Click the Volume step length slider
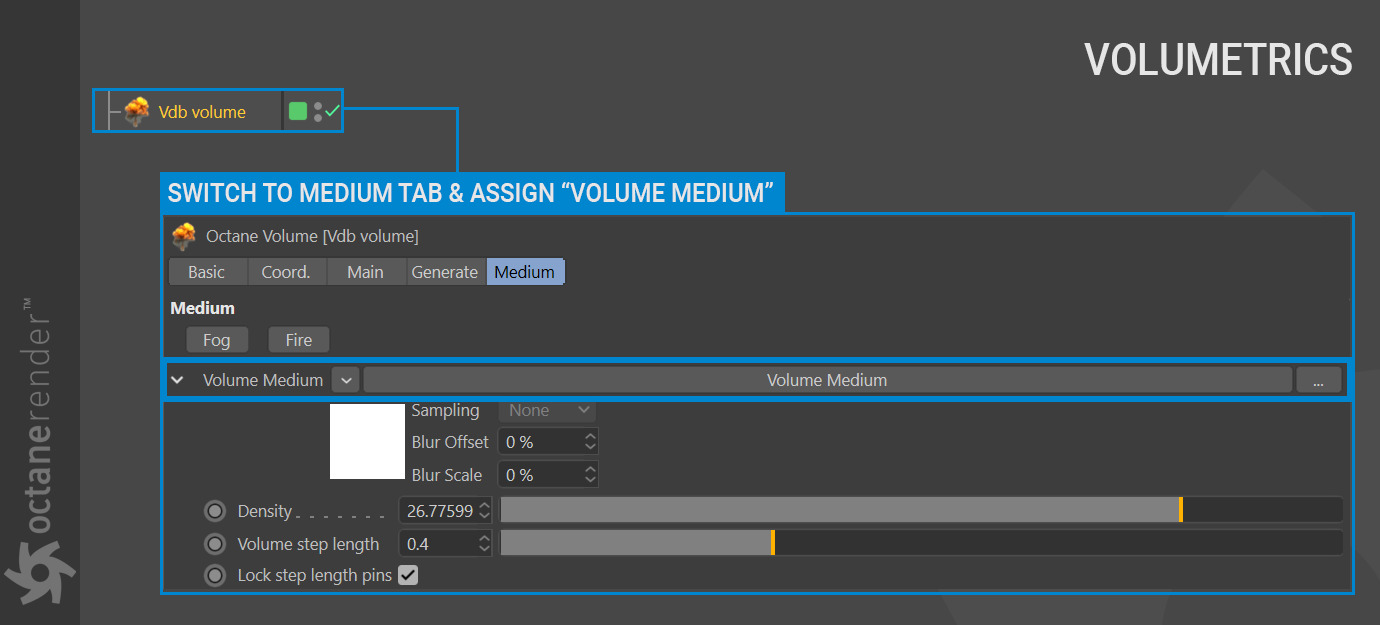This screenshot has width=1380, height=625. (x=920, y=543)
